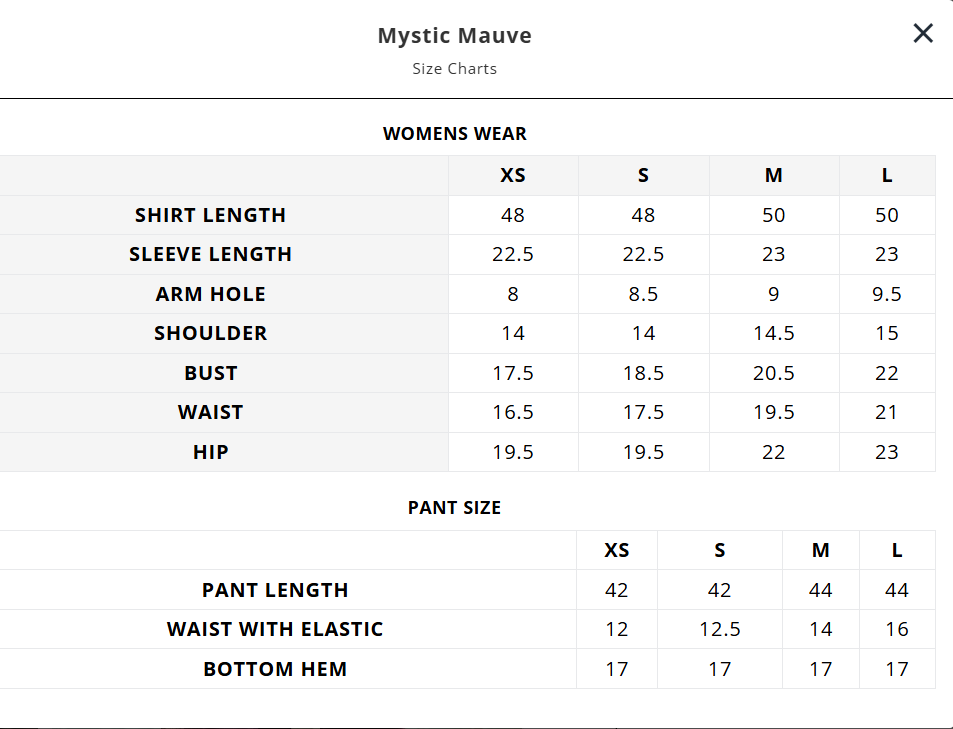This screenshot has width=953, height=729.
Task: Click the XS column header in Womens Wear table
Action: (513, 175)
